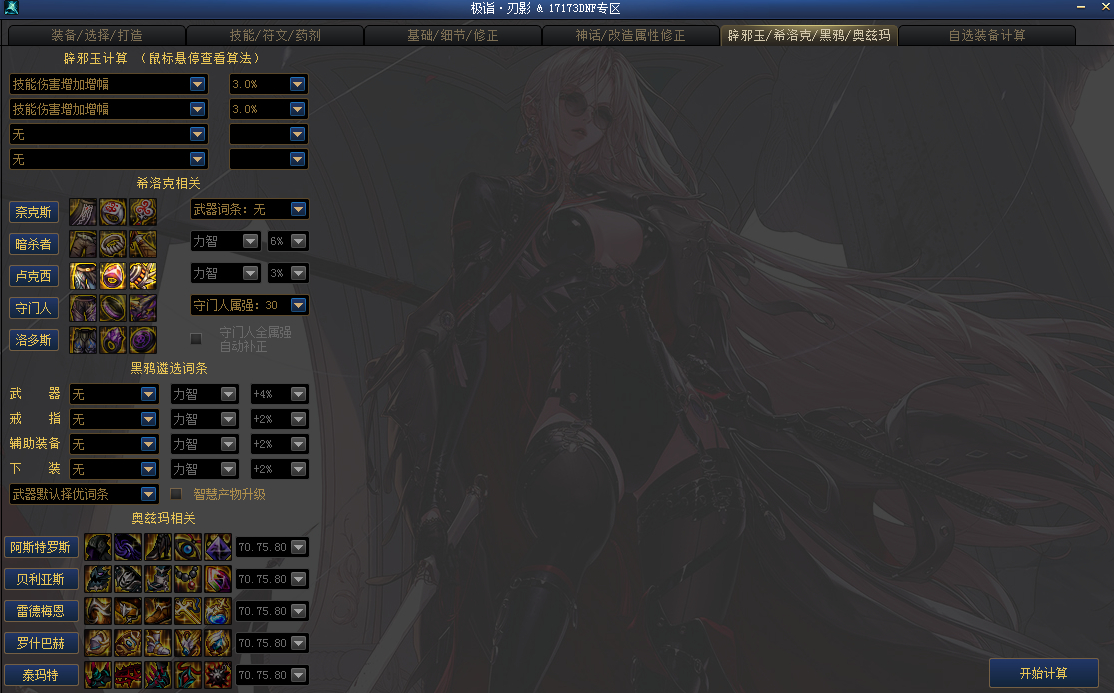Open 基础/细节/修正 tab
This screenshot has width=1114, height=693.
pos(453,36)
